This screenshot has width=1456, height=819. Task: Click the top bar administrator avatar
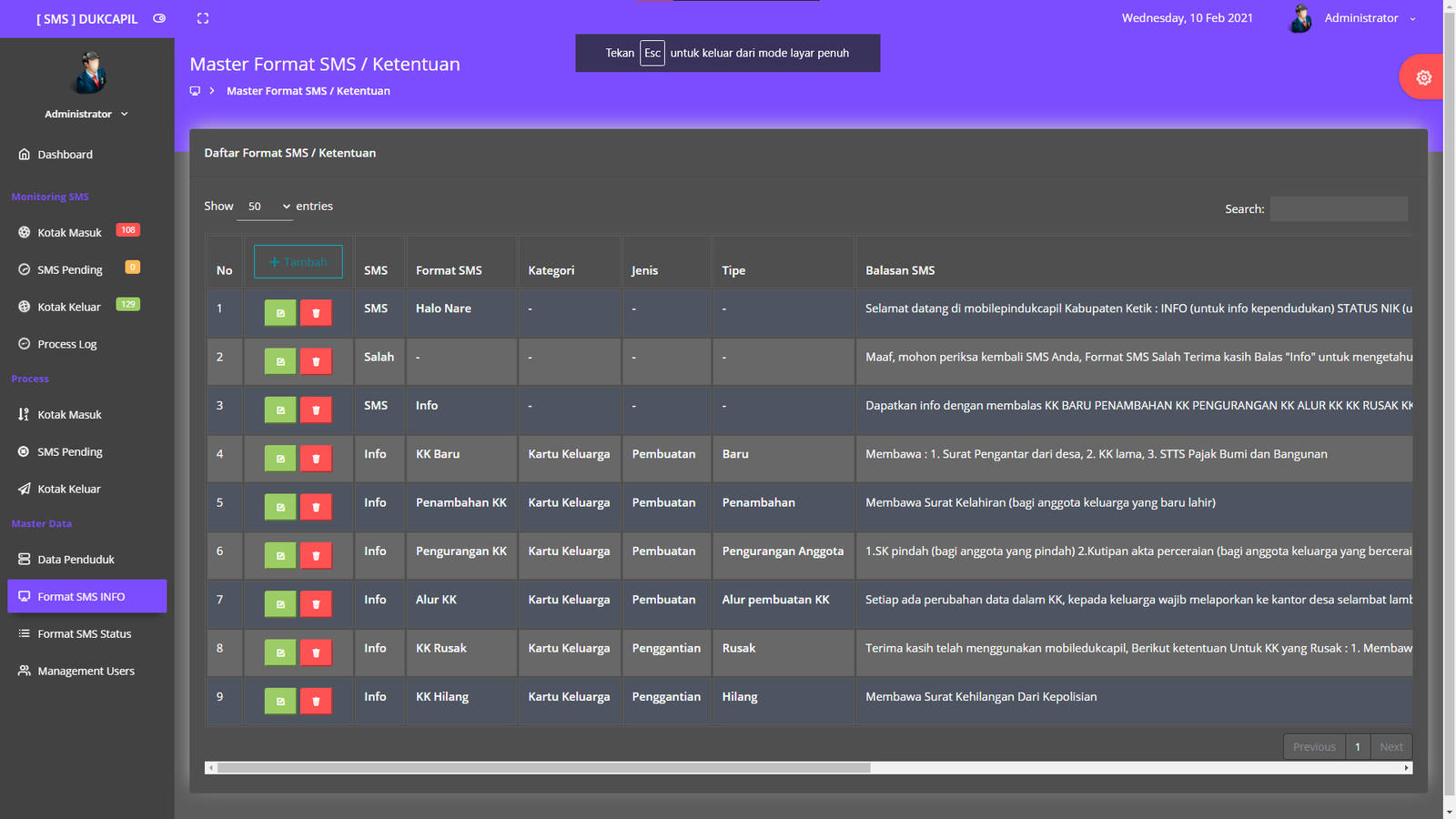click(1300, 18)
